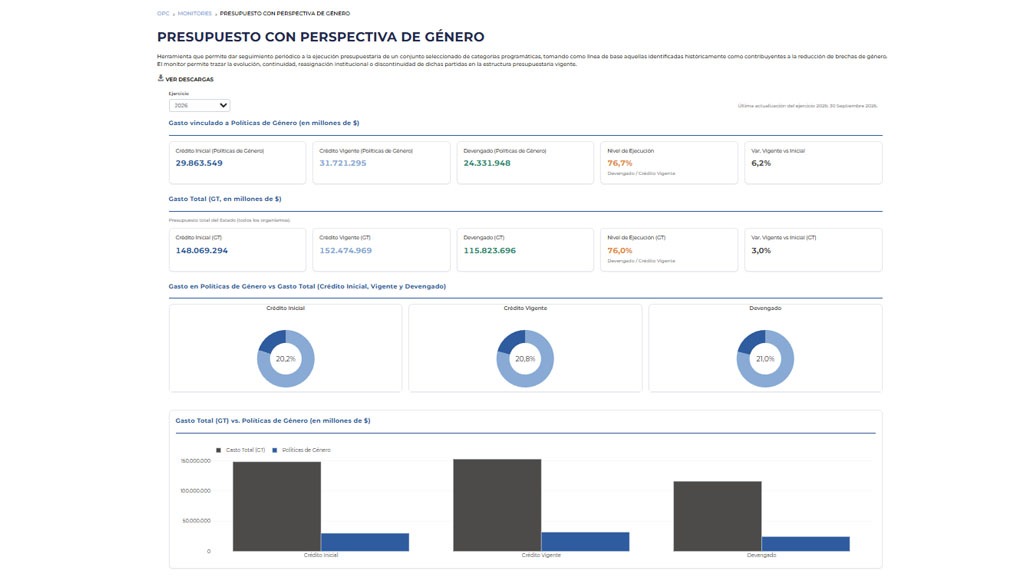The image size is (1024, 576).
Task: Click the 50.000.000 y-axis label
Action: click(x=197, y=521)
